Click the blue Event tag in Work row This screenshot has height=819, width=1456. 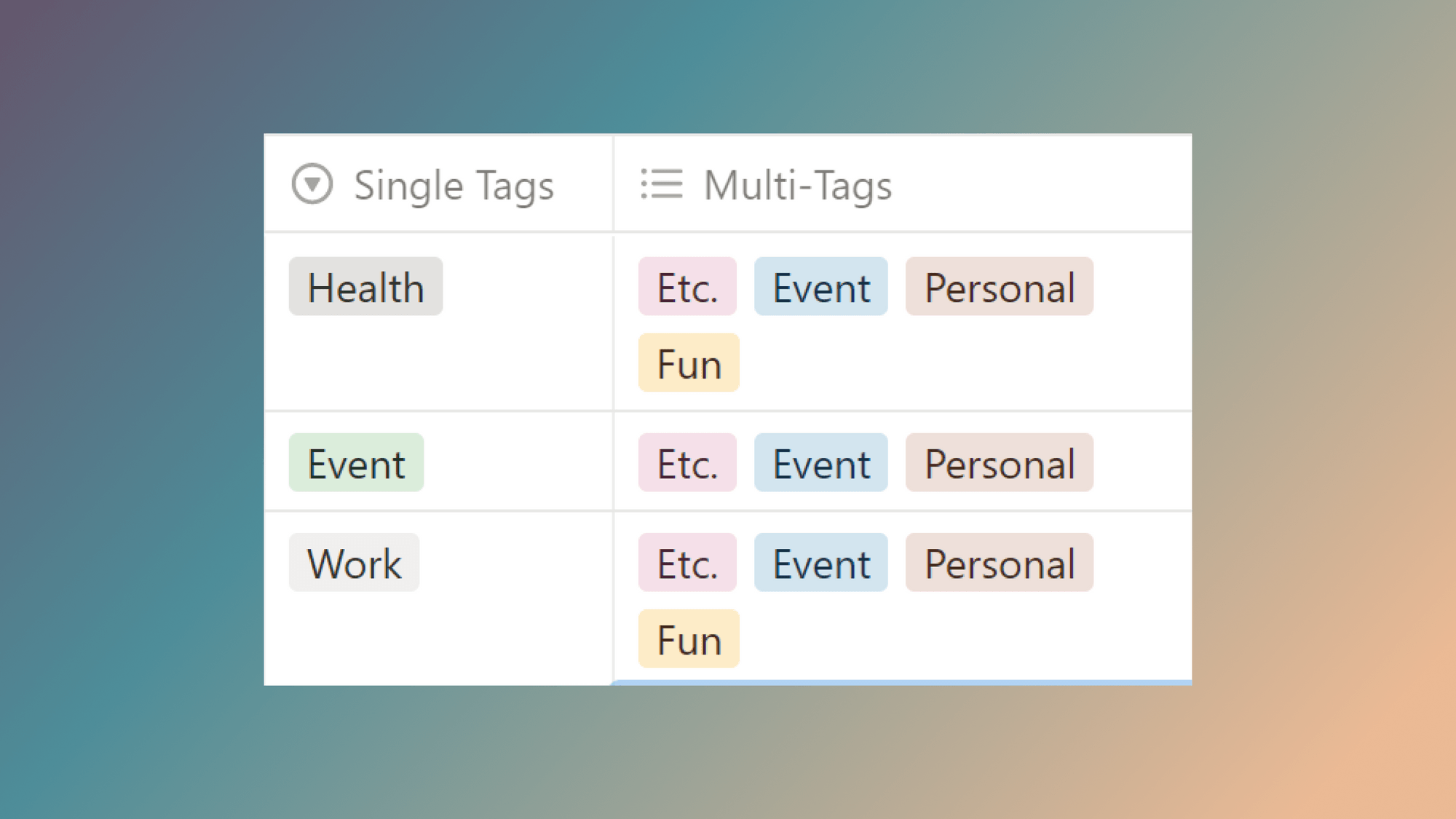(x=820, y=563)
